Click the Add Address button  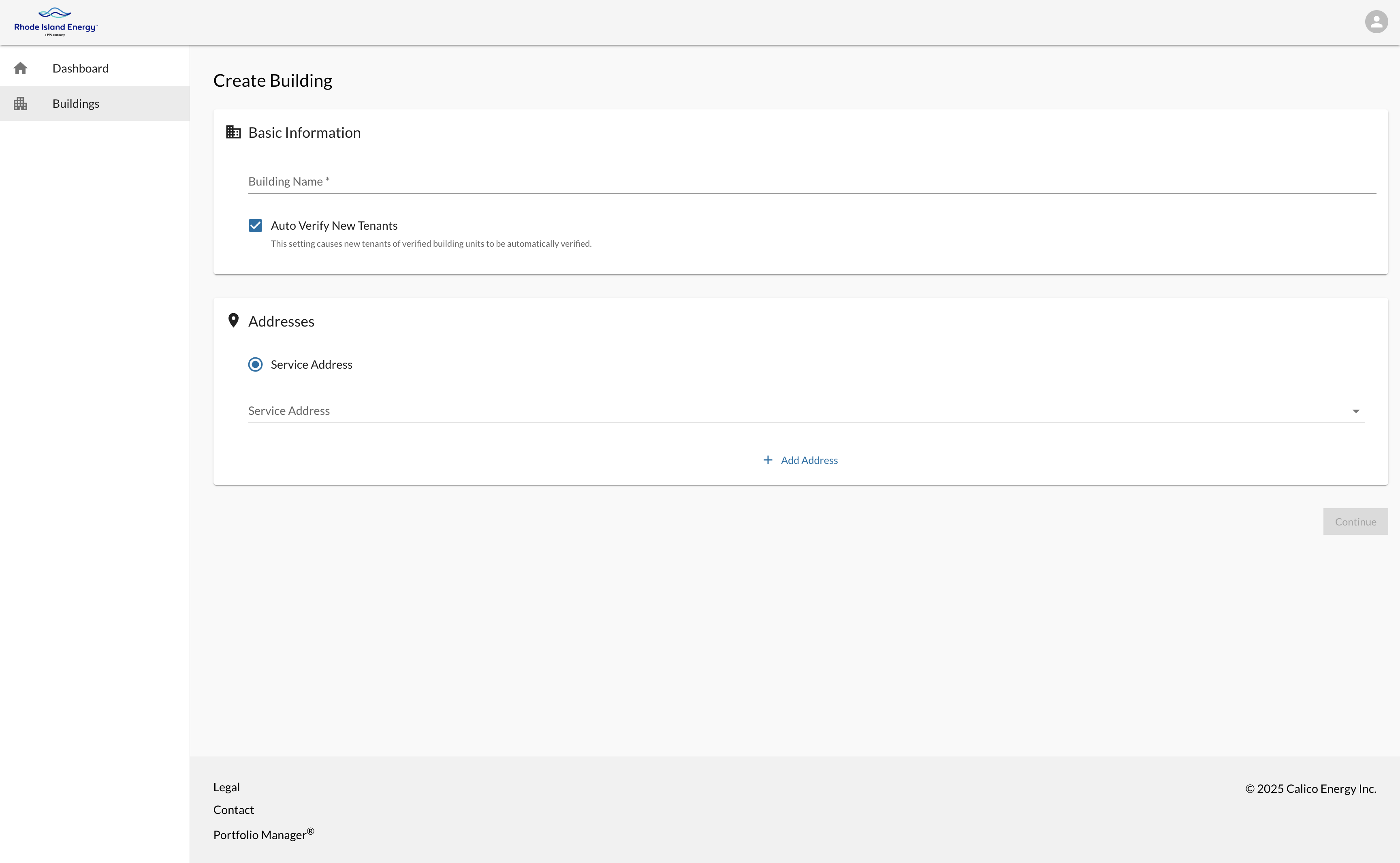pyautogui.click(x=809, y=460)
